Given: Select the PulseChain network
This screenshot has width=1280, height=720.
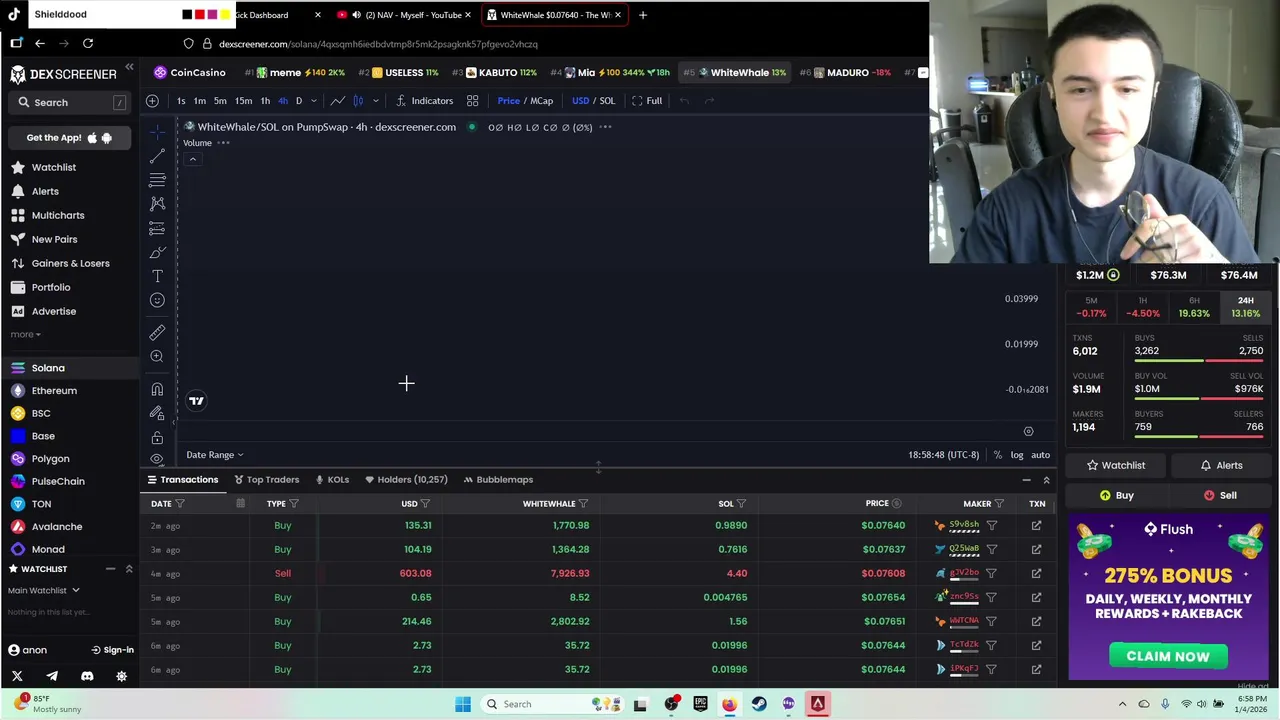Looking at the screenshot, I should point(58,481).
